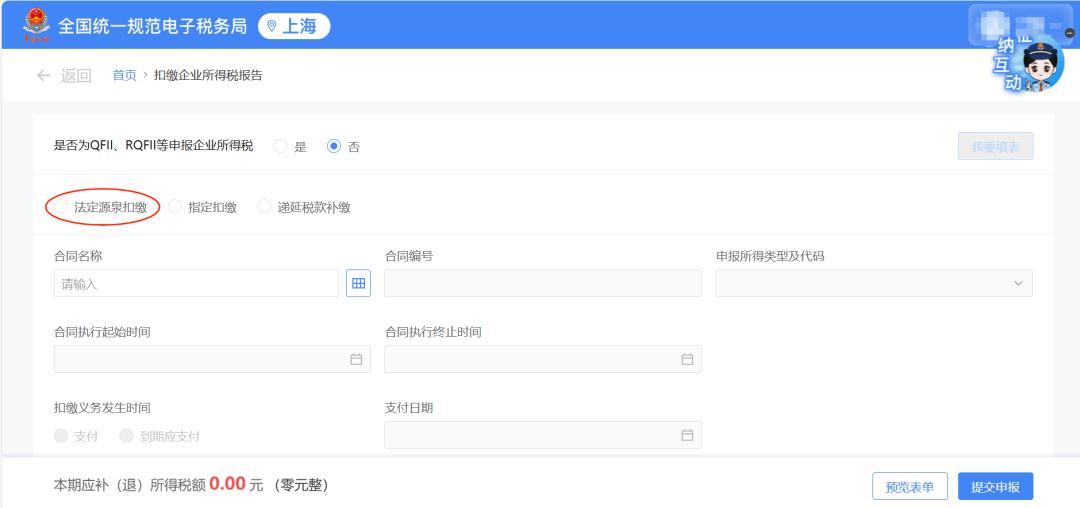The image size is (1080, 508).
Task: Open the 上海 region selector
Action: (x=294, y=27)
